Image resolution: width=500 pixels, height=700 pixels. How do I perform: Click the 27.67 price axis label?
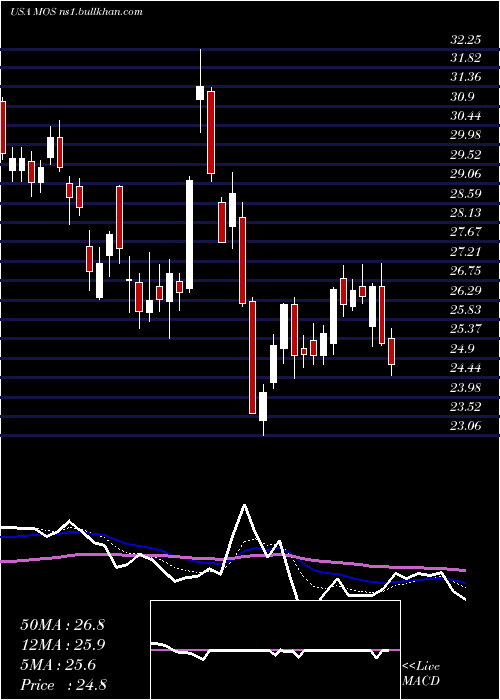(466, 232)
